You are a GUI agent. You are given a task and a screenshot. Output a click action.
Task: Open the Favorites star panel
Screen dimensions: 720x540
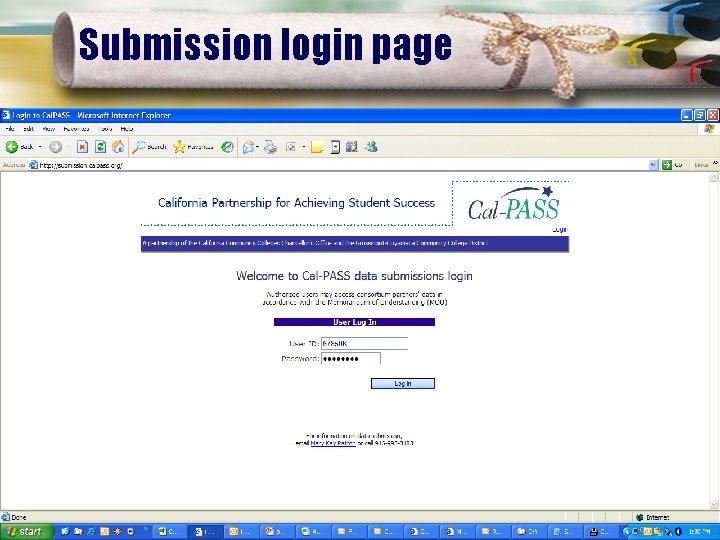(x=179, y=147)
